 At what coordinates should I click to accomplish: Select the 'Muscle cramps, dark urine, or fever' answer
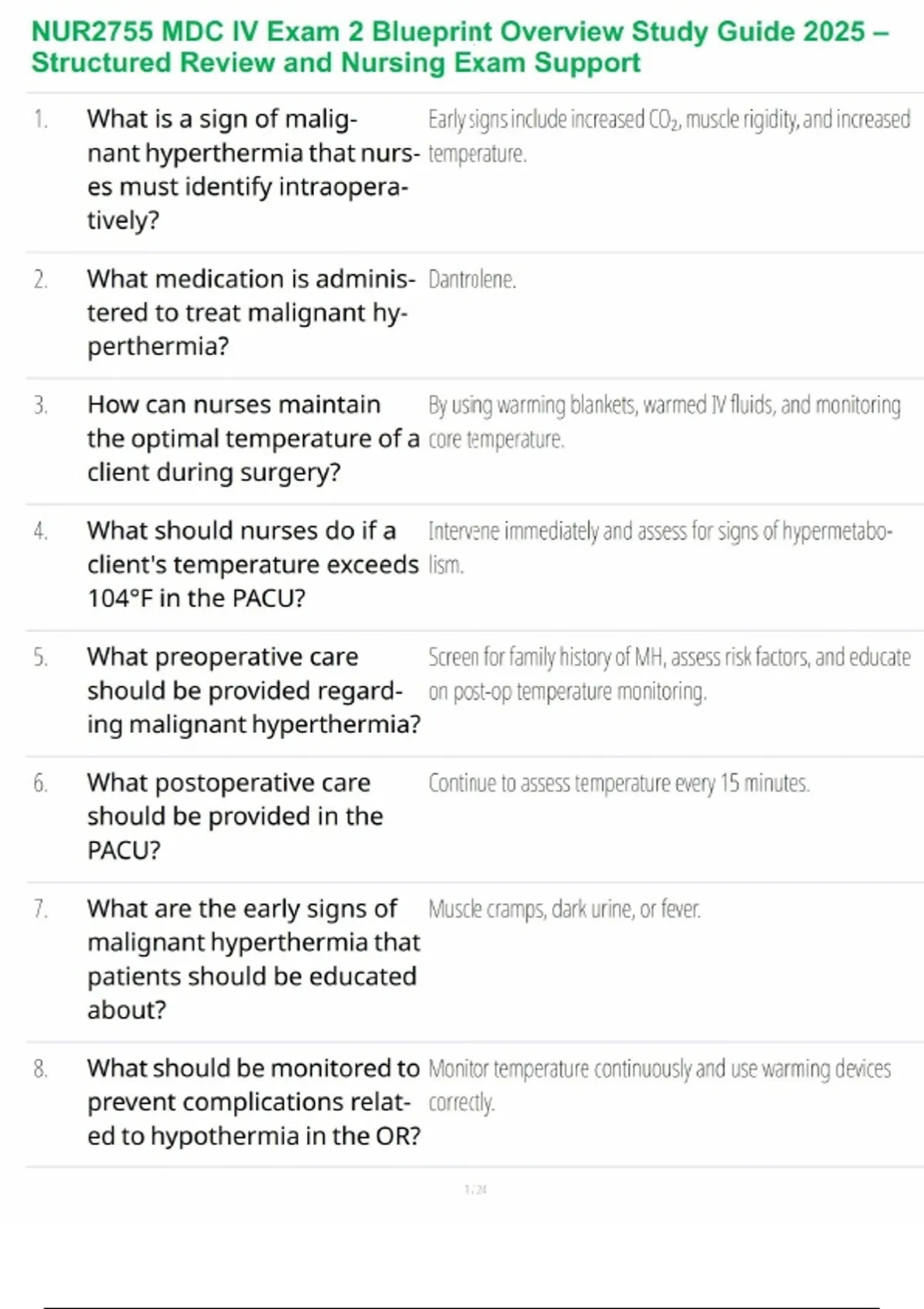click(x=564, y=909)
